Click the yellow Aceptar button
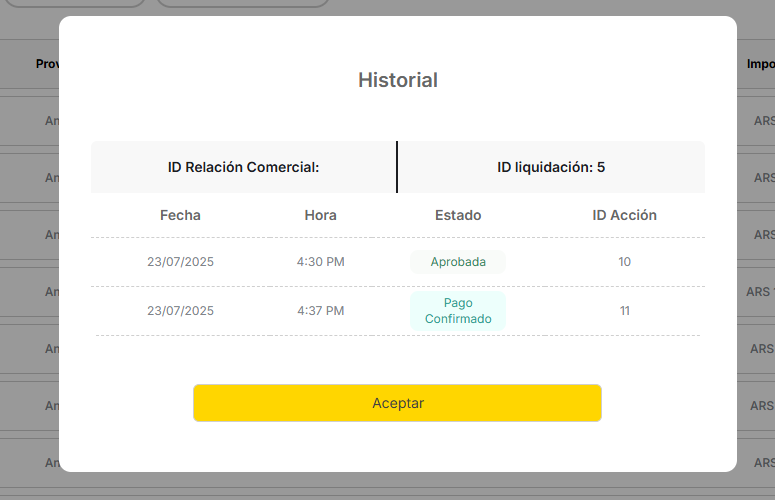 [397, 403]
